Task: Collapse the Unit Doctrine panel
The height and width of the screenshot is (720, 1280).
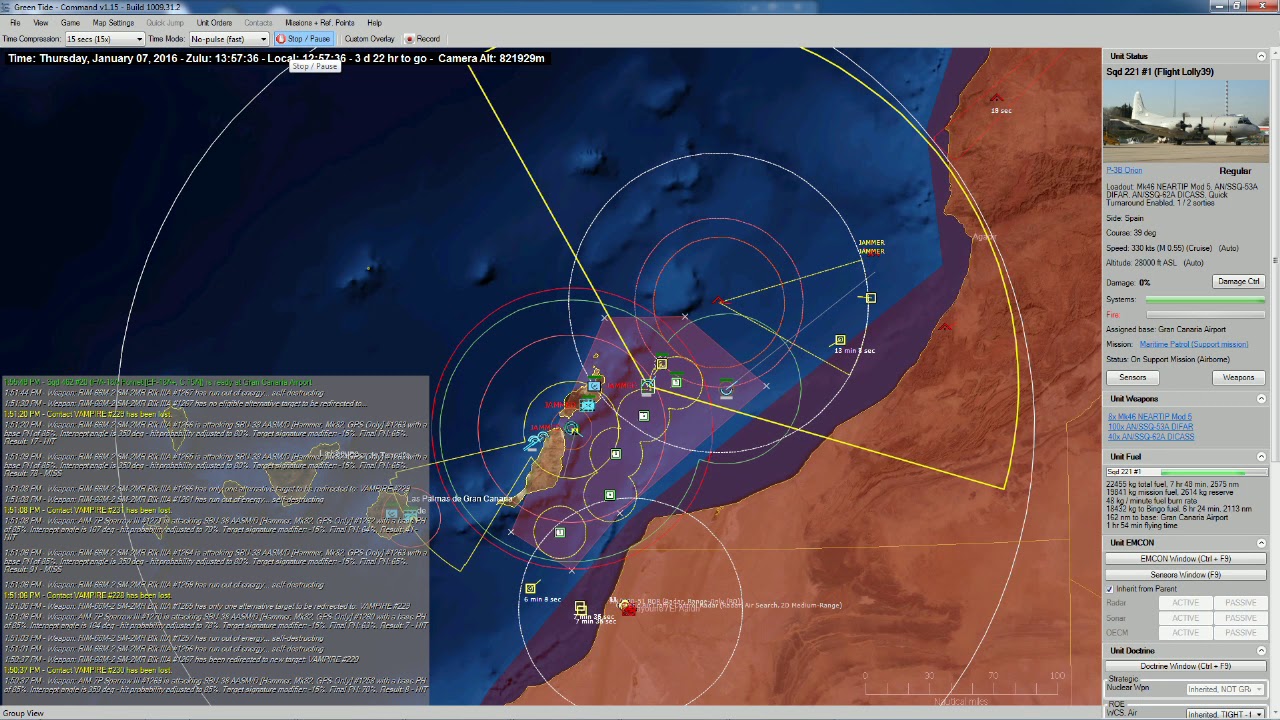Action: coord(1261,651)
